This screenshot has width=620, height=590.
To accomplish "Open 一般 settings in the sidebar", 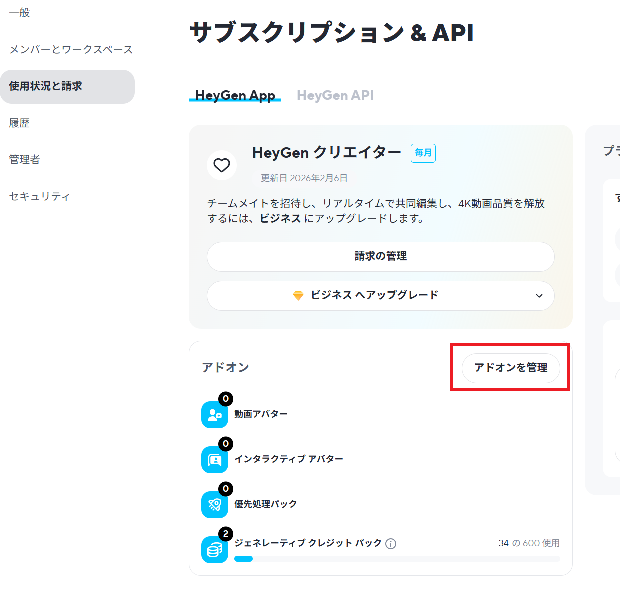I will point(20,12).
